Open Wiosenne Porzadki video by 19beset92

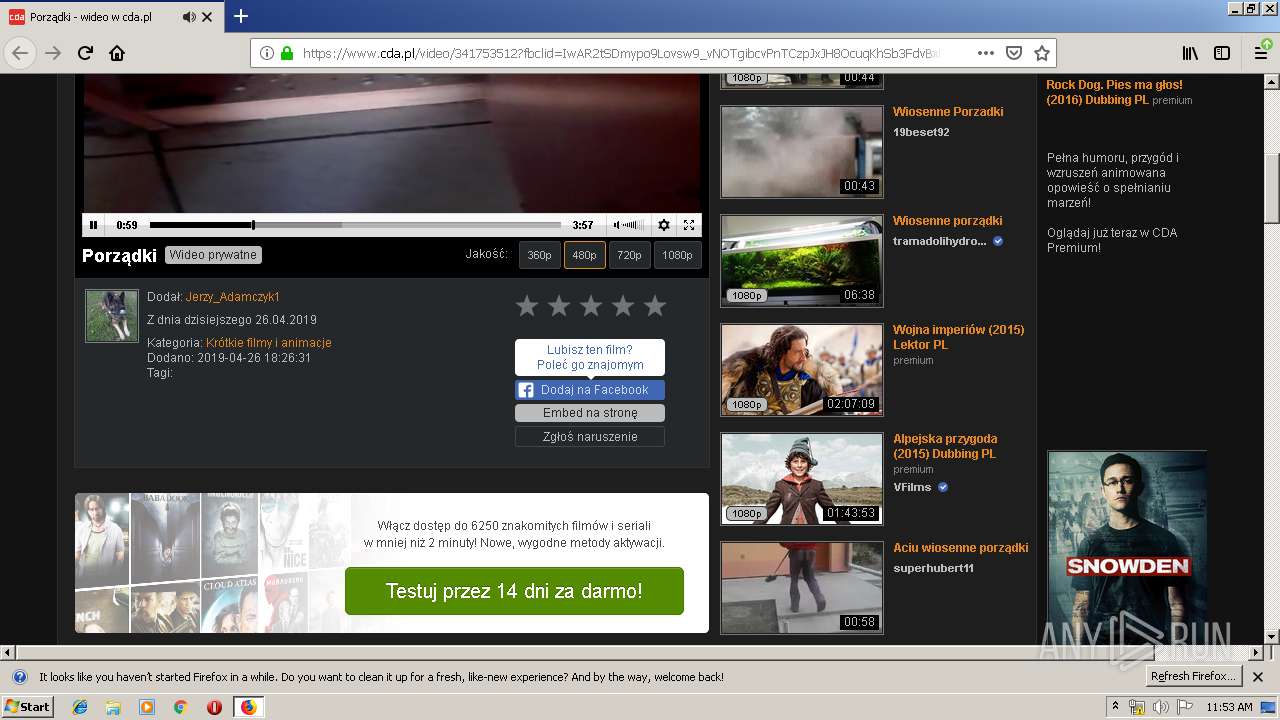click(x=948, y=112)
